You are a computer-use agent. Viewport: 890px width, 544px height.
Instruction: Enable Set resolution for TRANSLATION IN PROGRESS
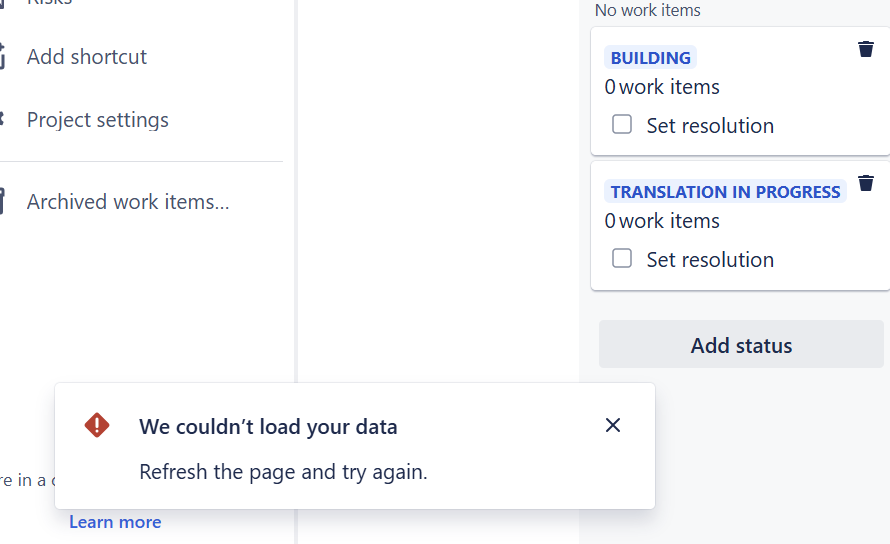(622, 258)
